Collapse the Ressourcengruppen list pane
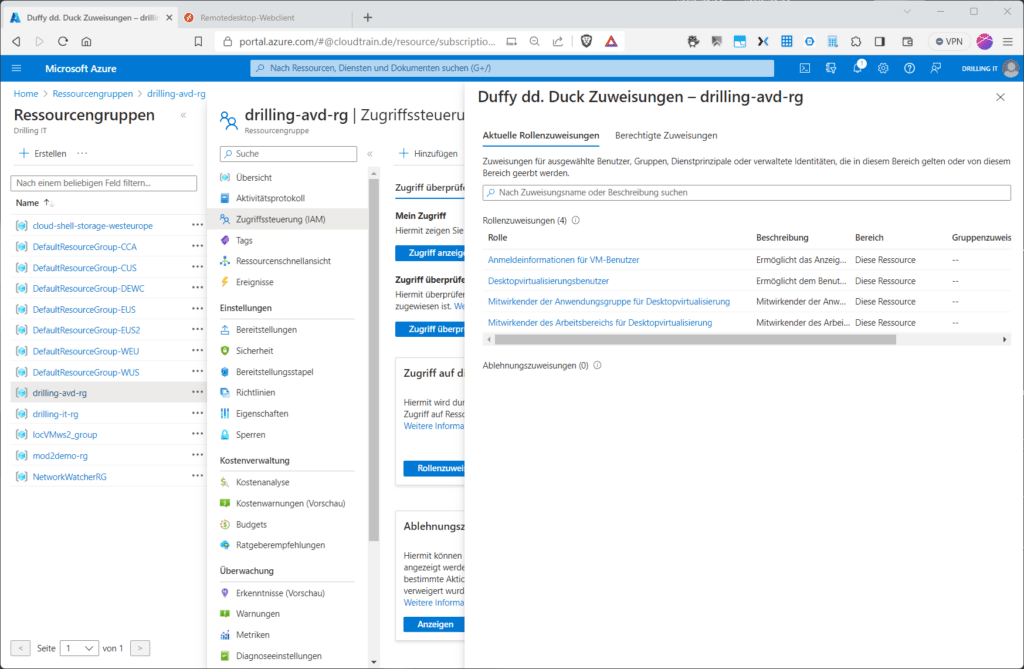 click(x=184, y=115)
